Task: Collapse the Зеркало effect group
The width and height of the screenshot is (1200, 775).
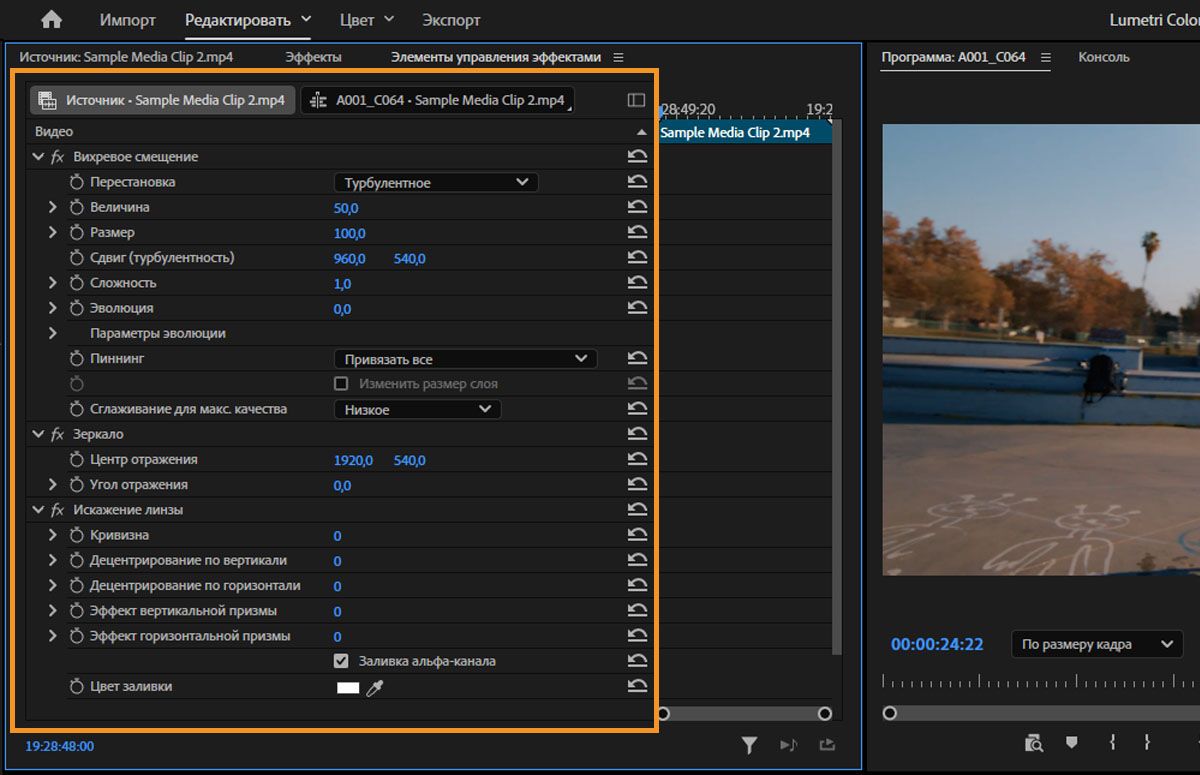Action: 38,434
